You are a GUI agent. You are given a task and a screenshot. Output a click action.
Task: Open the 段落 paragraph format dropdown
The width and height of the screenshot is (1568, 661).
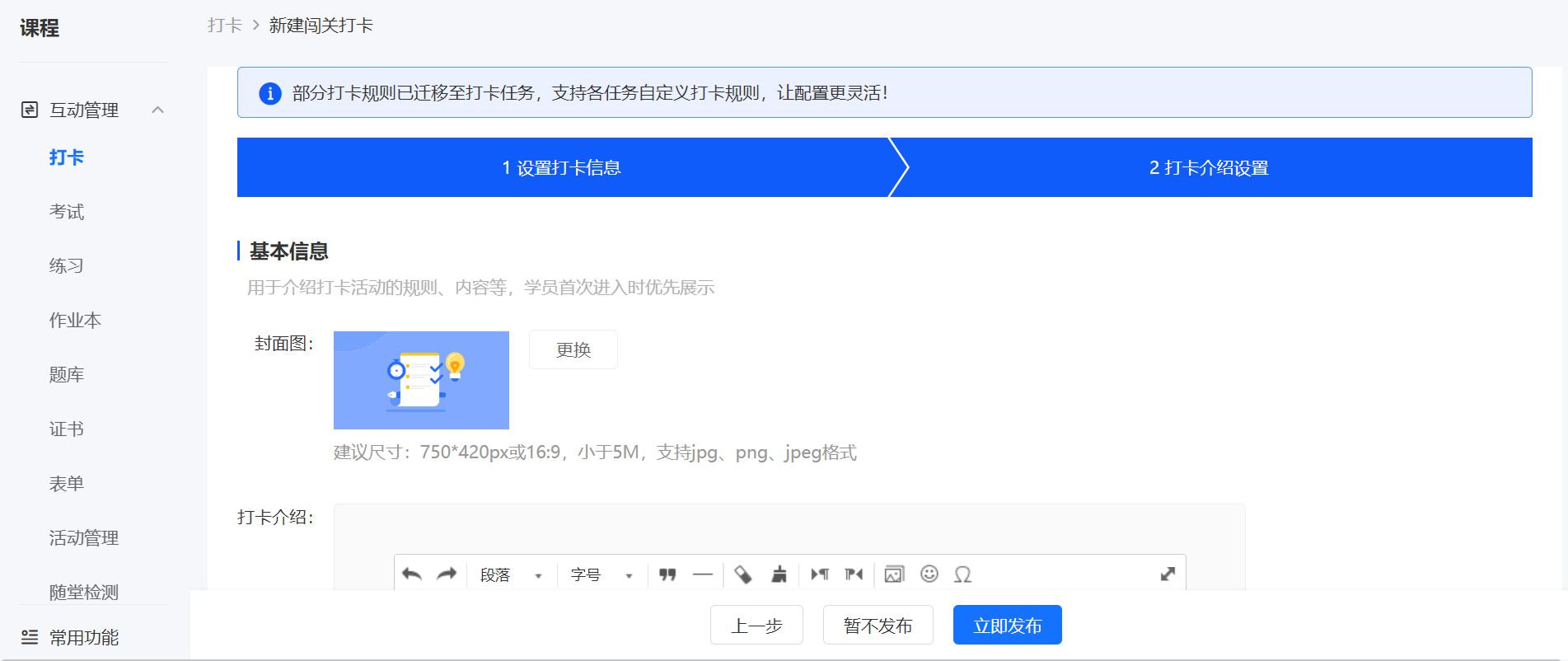click(512, 574)
